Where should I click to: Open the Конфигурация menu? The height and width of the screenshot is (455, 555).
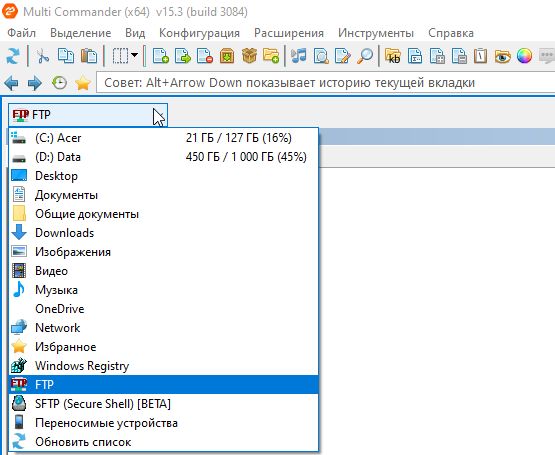click(200, 33)
